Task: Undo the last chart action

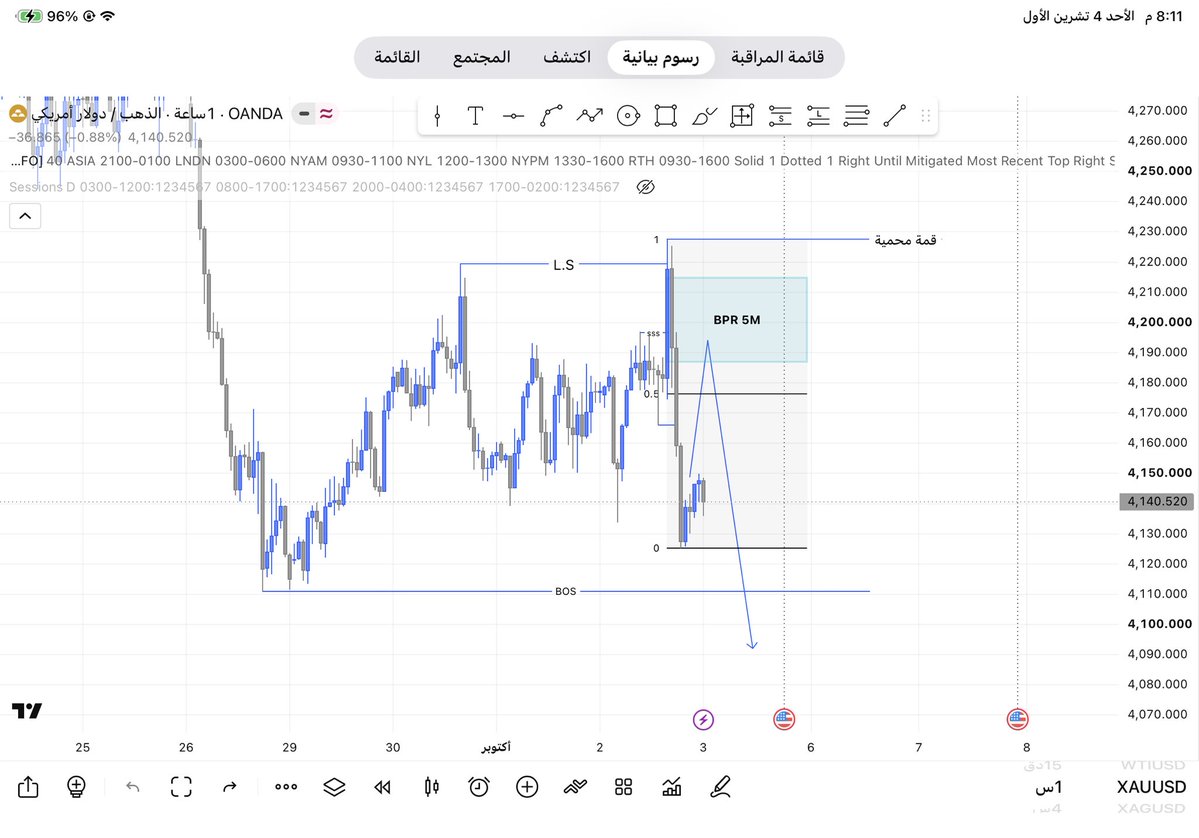Action: pos(132,787)
